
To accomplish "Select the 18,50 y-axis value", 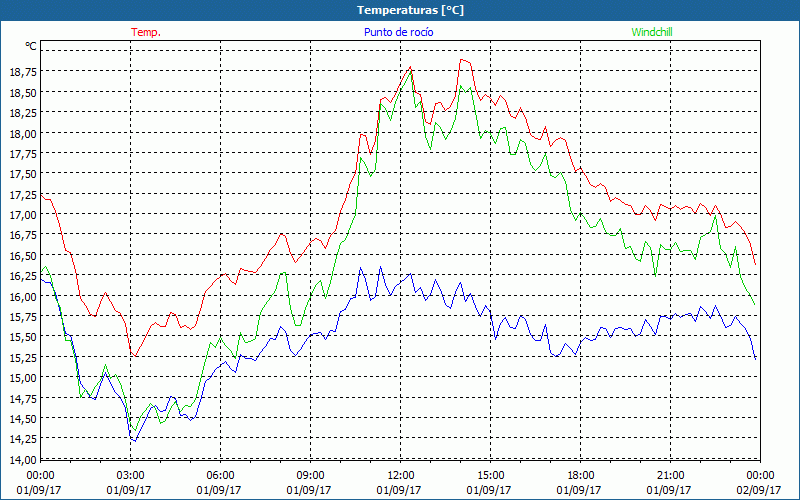I will click(x=23, y=93).
